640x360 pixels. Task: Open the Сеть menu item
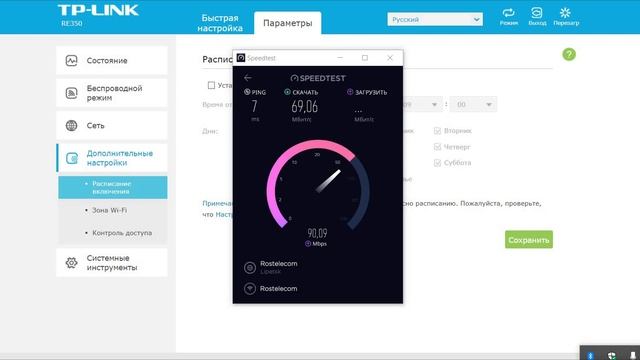[x=112, y=125]
